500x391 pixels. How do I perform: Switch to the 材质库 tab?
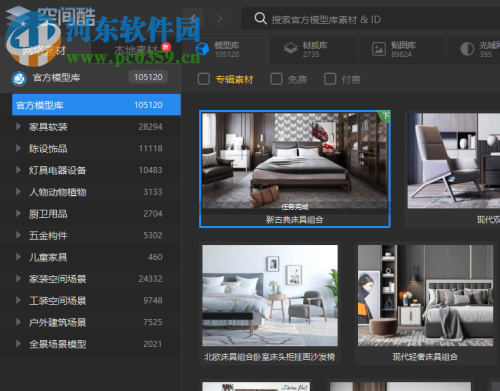point(314,50)
